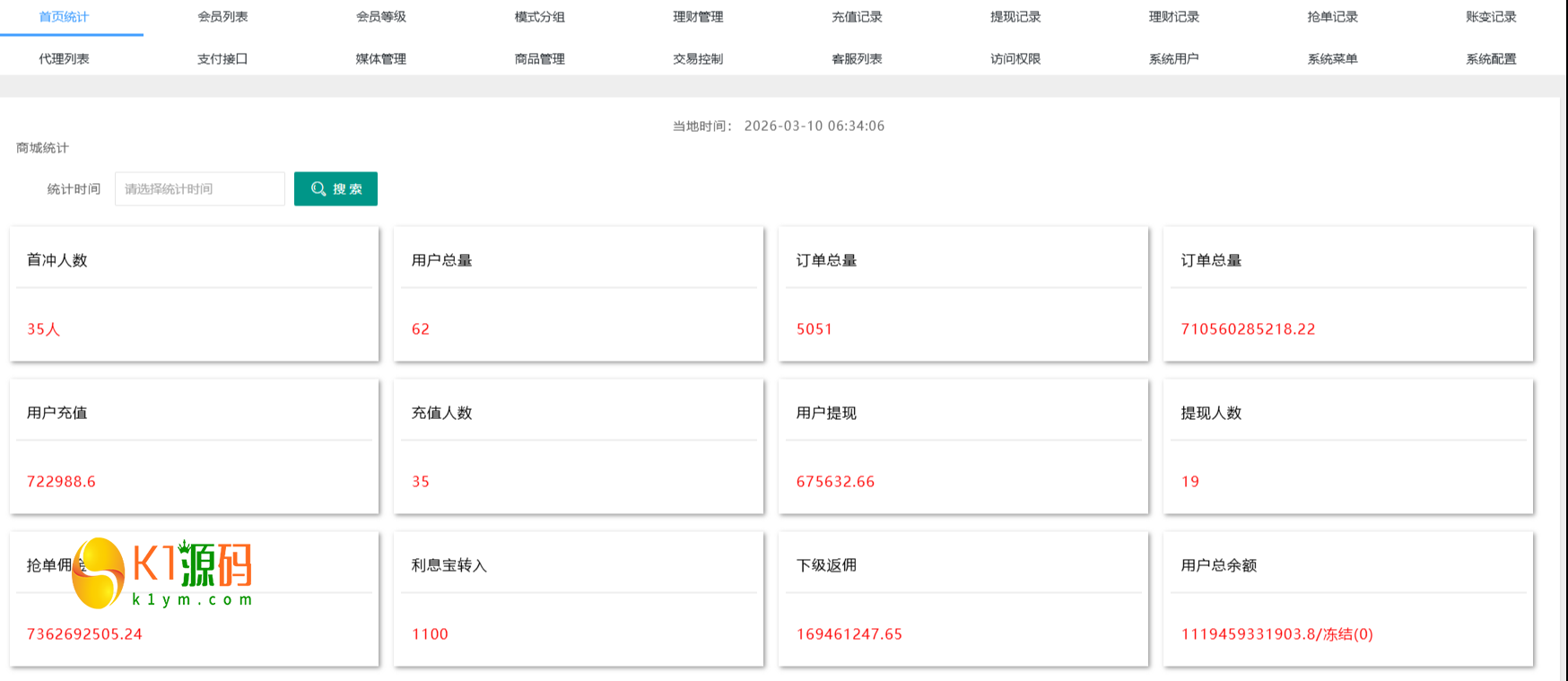Click the 利息宝转入 card title
1568x681 pixels.
tap(449, 565)
